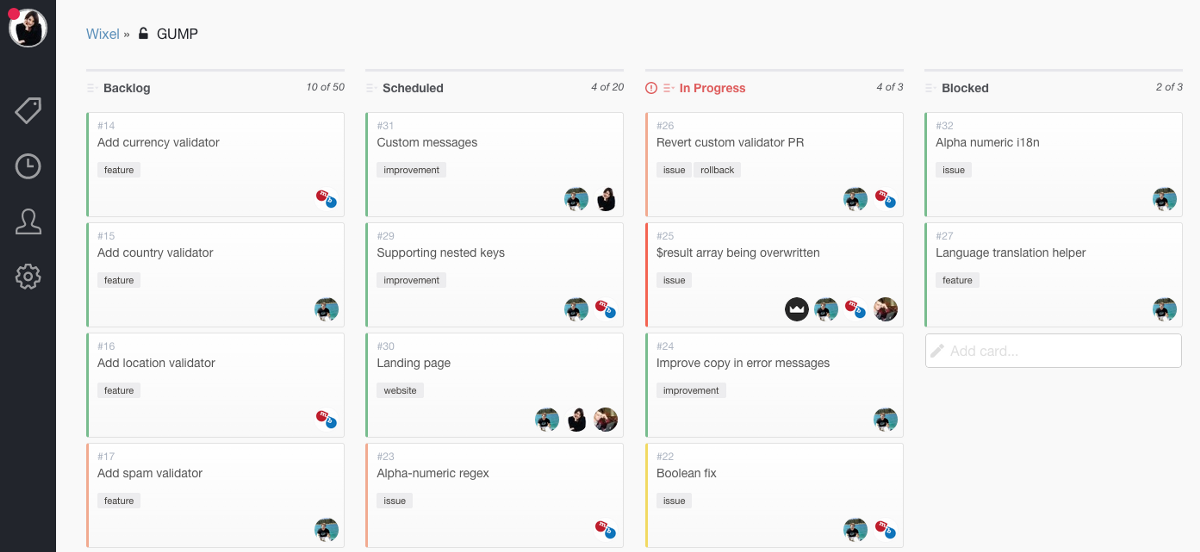Viewport: 1200px width, 552px height.
Task: Click the Scheduled column title
Action: coord(412,88)
